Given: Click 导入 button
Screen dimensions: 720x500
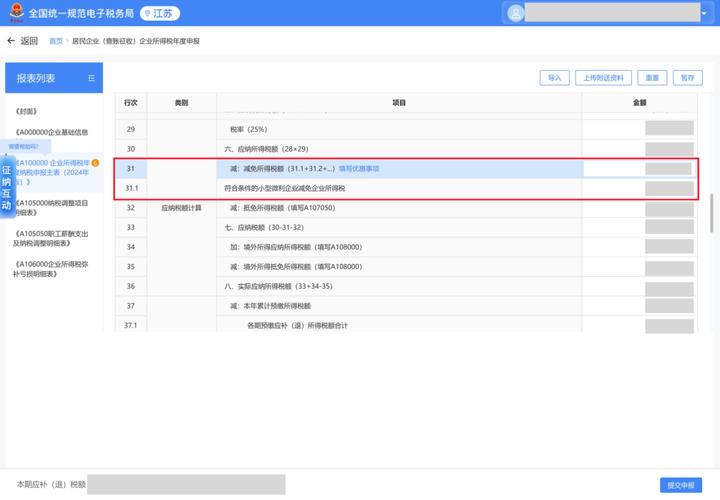Looking at the screenshot, I should point(555,78).
